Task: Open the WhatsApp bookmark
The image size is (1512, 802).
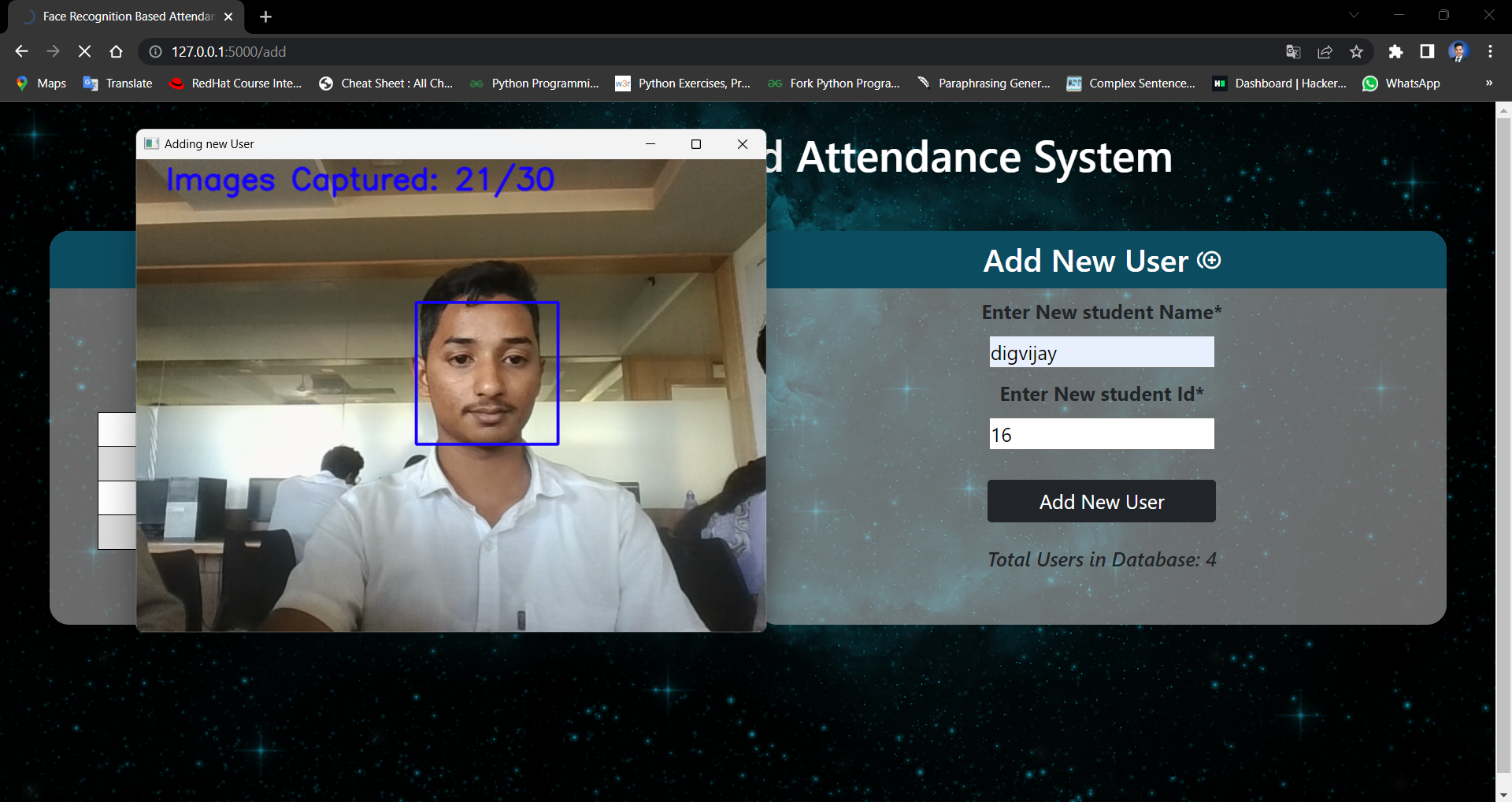Action: [1402, 83]
